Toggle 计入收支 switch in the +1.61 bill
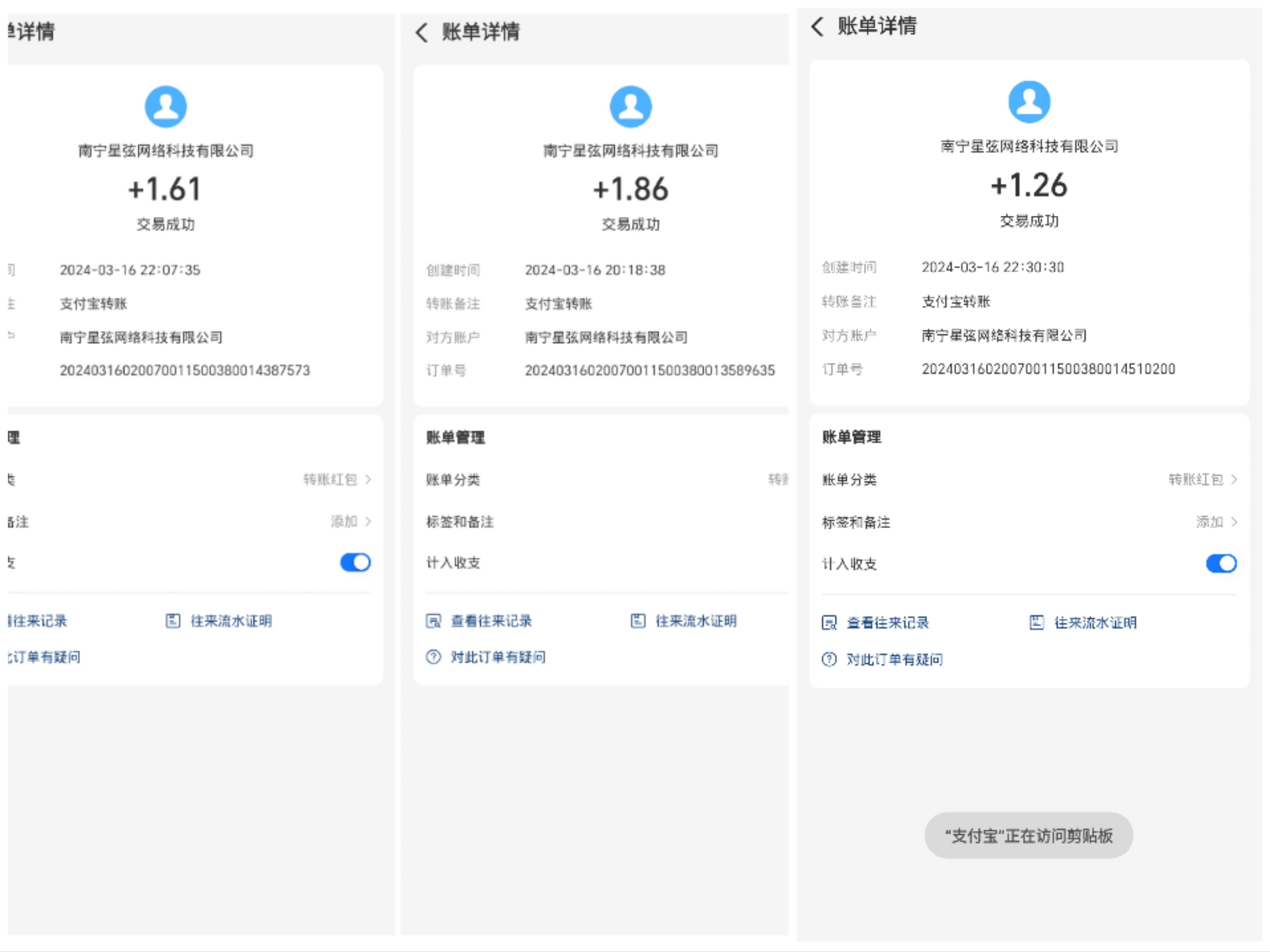This screenshot has width=1270, height=952. (x=355, y=562)
